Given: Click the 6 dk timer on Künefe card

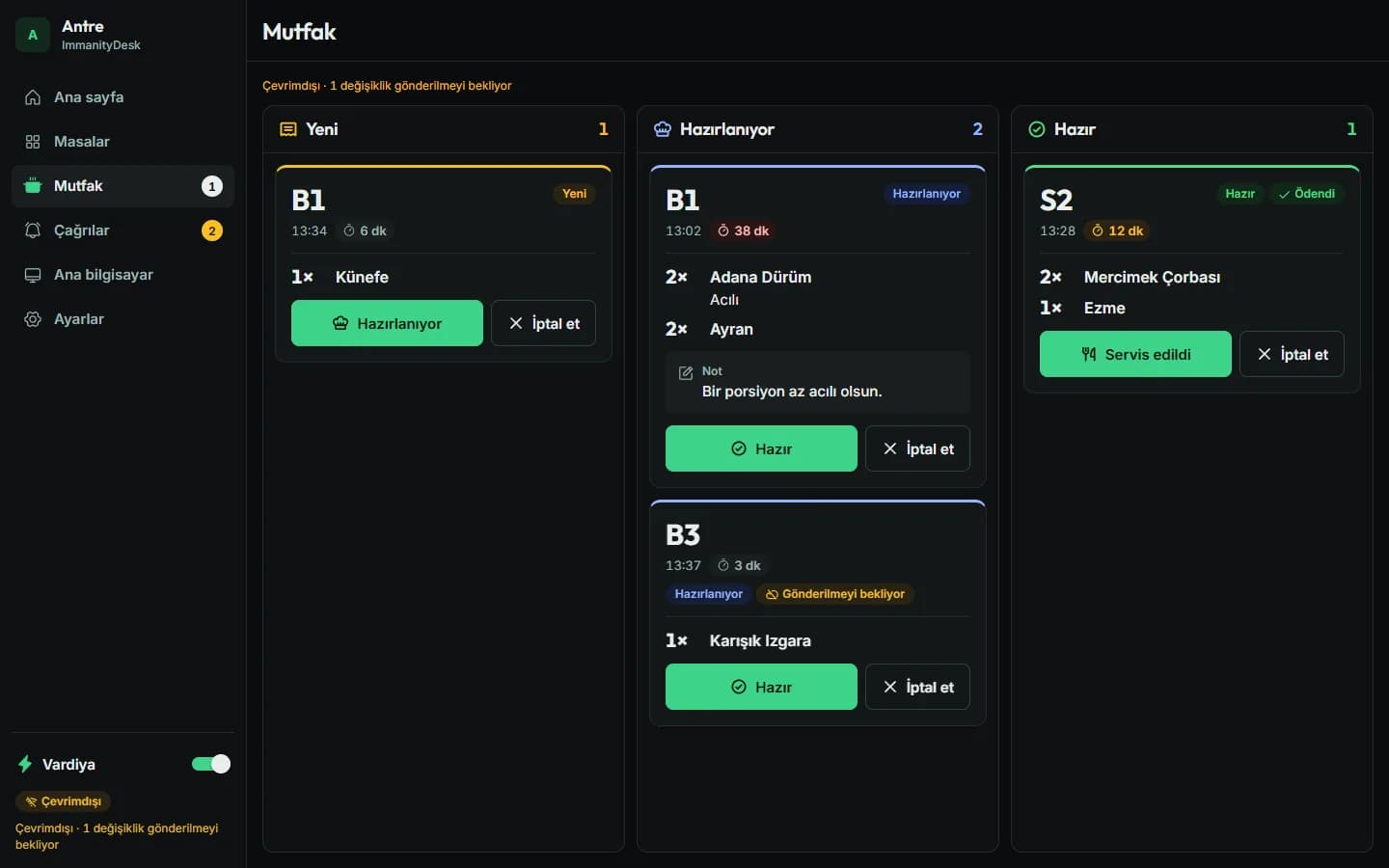Looking at the screenshot, I should pyautogui.click(x=365, y=231).
